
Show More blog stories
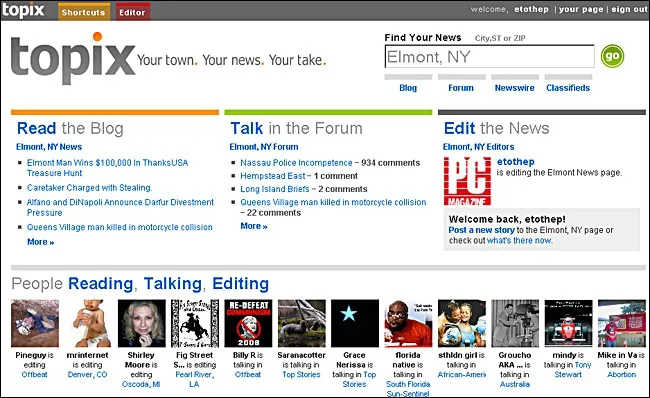click(x=41, y=242)
